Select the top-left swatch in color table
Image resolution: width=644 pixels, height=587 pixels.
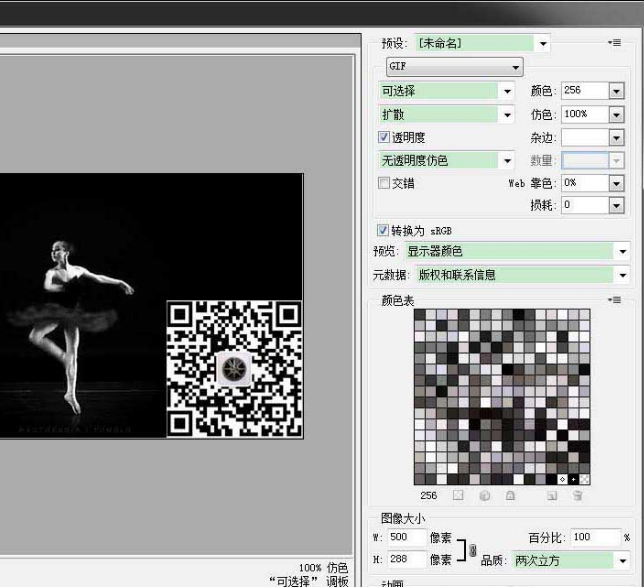pyautogui.click(x=420, y=314)
